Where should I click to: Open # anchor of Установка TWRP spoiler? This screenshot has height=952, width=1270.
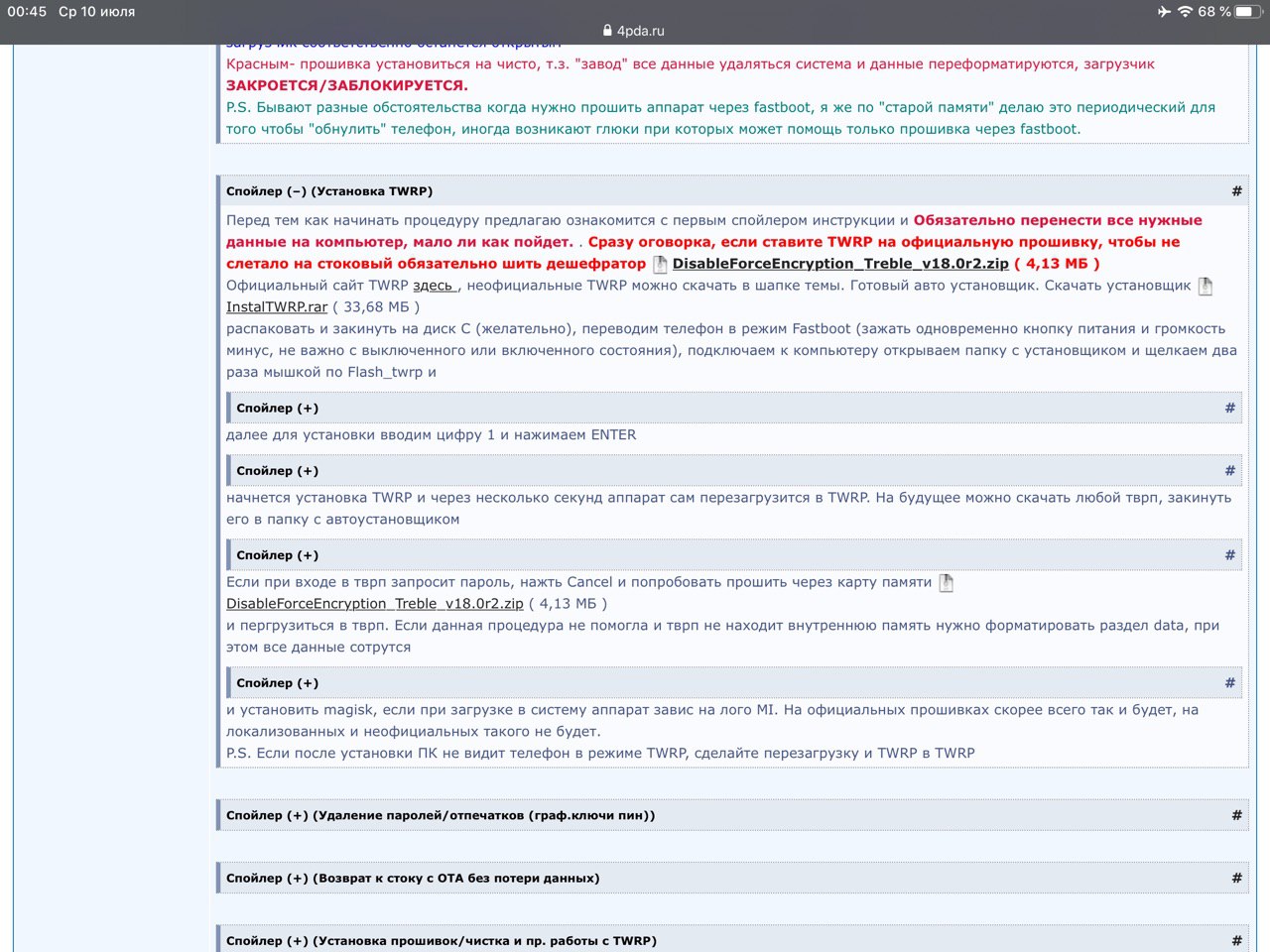[x=1236, y=191]
